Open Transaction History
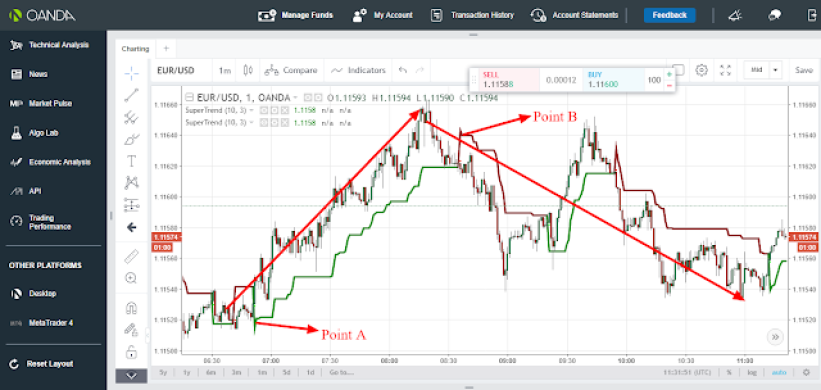Screen dimensions: 821x390 pyautogui.click(x=472, y=15)
